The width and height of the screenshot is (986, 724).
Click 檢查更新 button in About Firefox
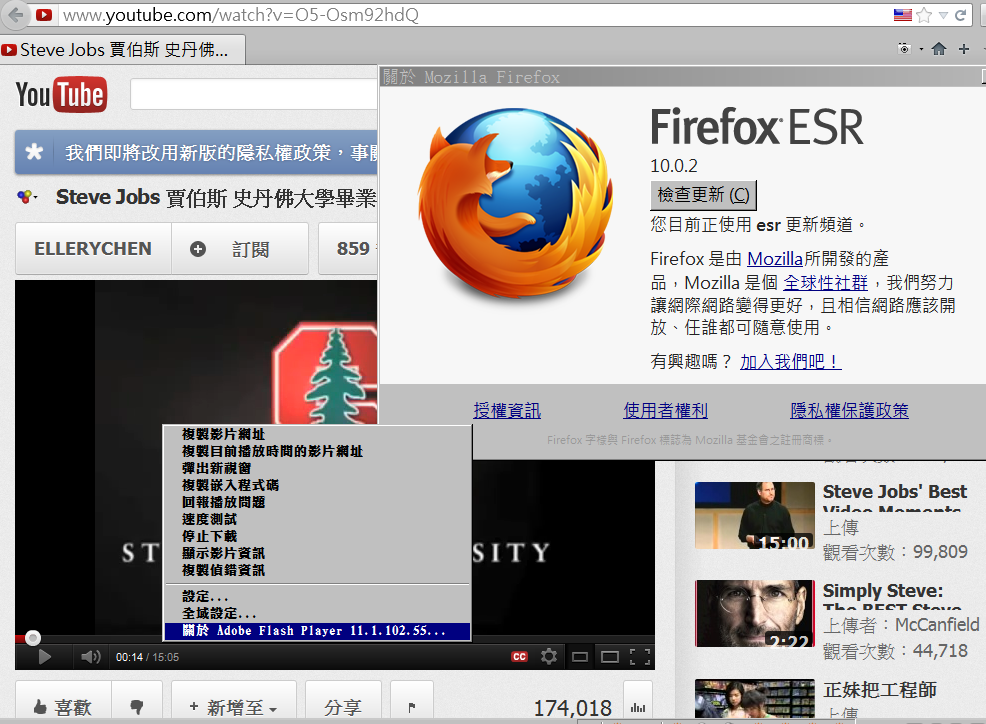(703, 195)
